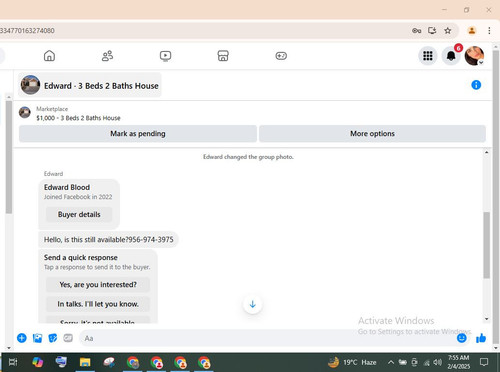
Task: Open the computer monitor taskbar icon
Action: click(x=61, y=362)
